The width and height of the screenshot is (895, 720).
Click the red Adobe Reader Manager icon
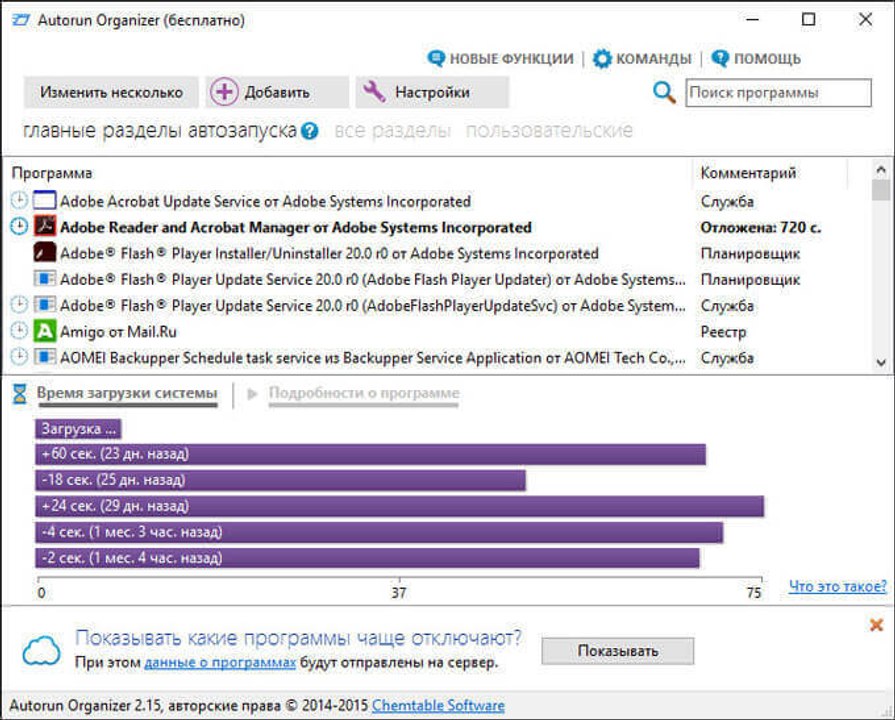[45, 226]
